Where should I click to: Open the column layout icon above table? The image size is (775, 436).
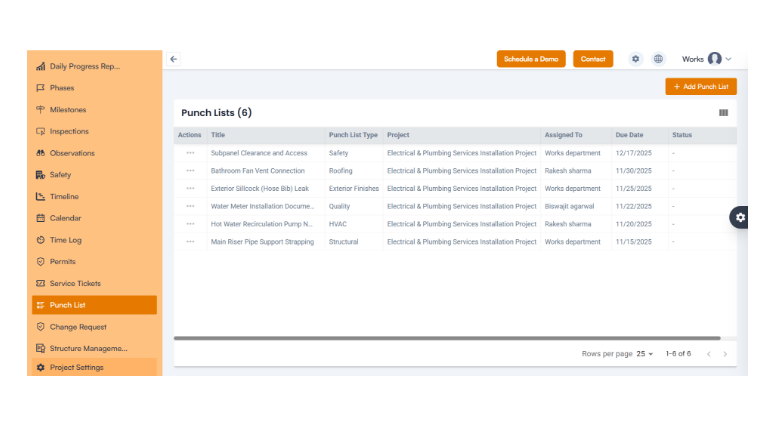pyautogui.click(x=723, y=113)
